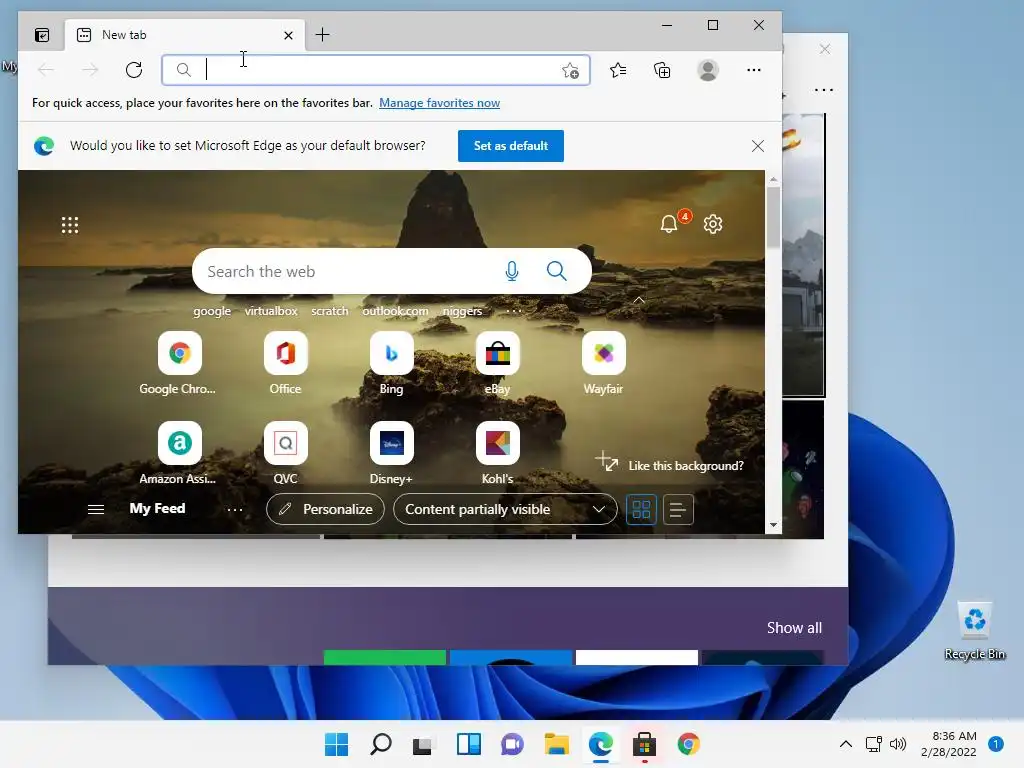Open Task View on taskbar

423,744
